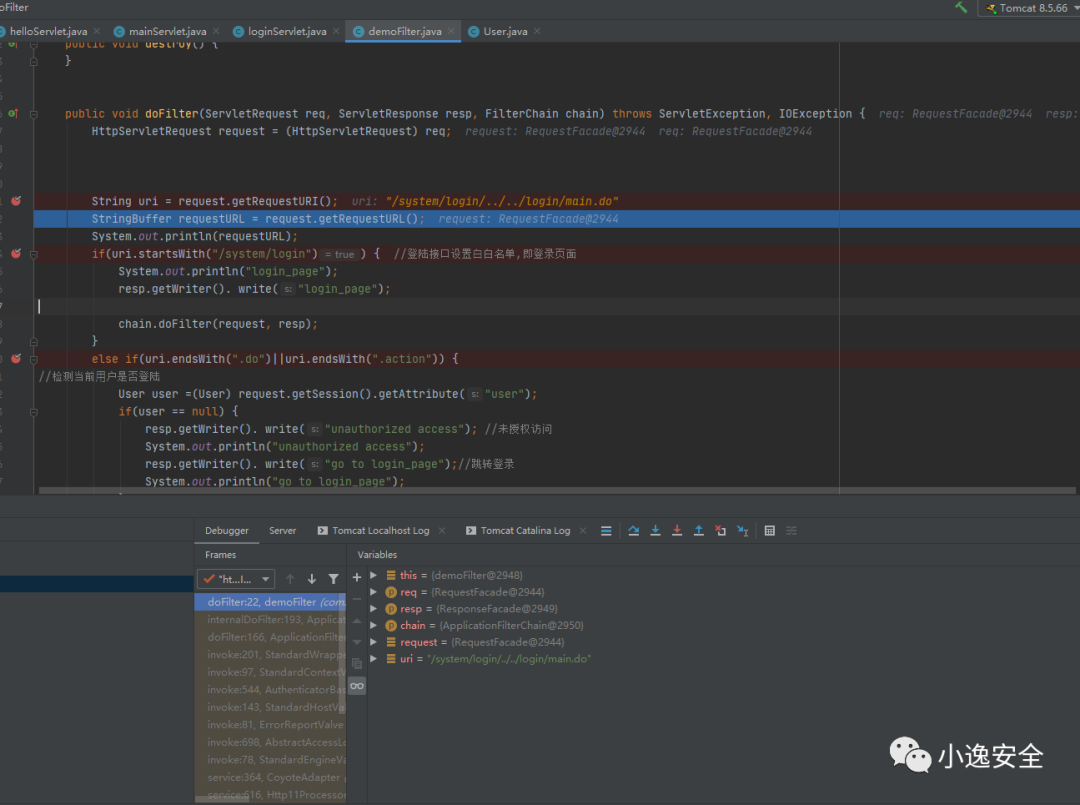Close the helloServlet.java tab
The height and width of the screenshot is (805, 1080).
[97, 31]
